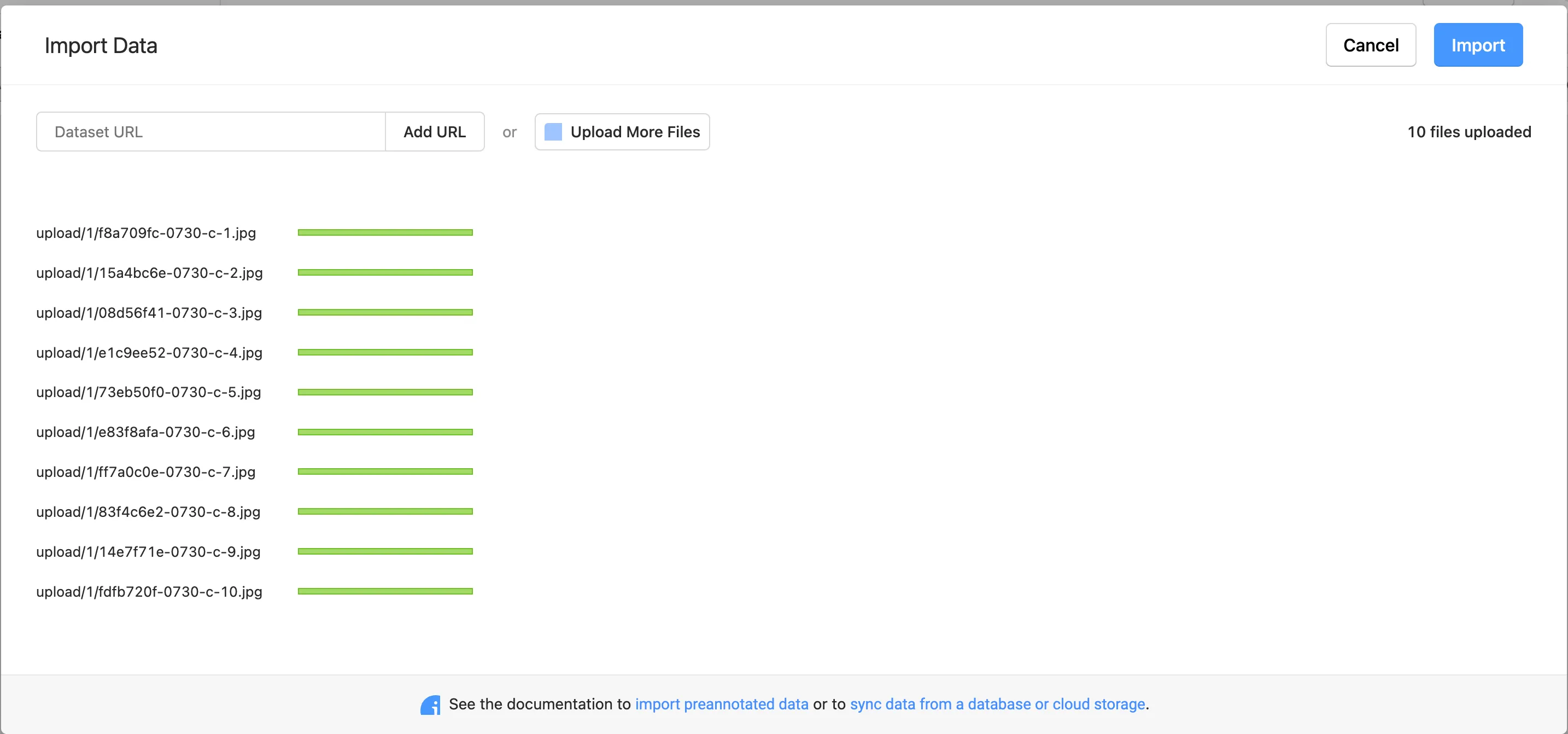Click the upload icon beside Upload More Files
Screen dimensions: 1568x734
click(553, 132)
